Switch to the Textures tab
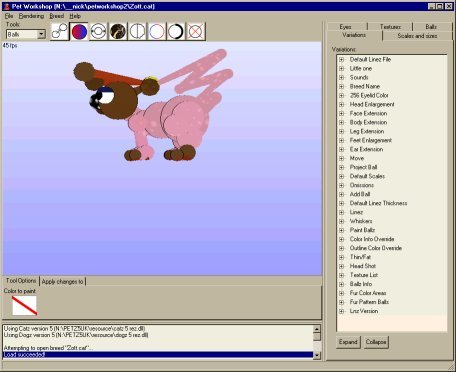This screenshot has height=372, width=456. point(390,27)
